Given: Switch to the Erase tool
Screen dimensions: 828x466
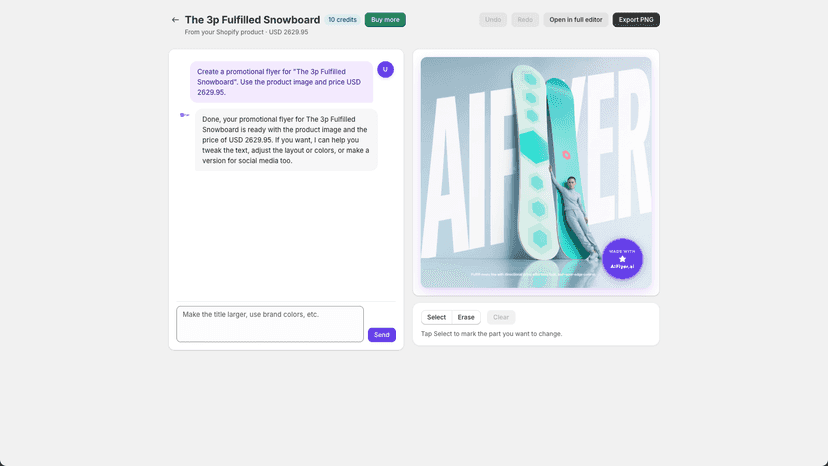Looking at the screenshot, I should (466, 317).
